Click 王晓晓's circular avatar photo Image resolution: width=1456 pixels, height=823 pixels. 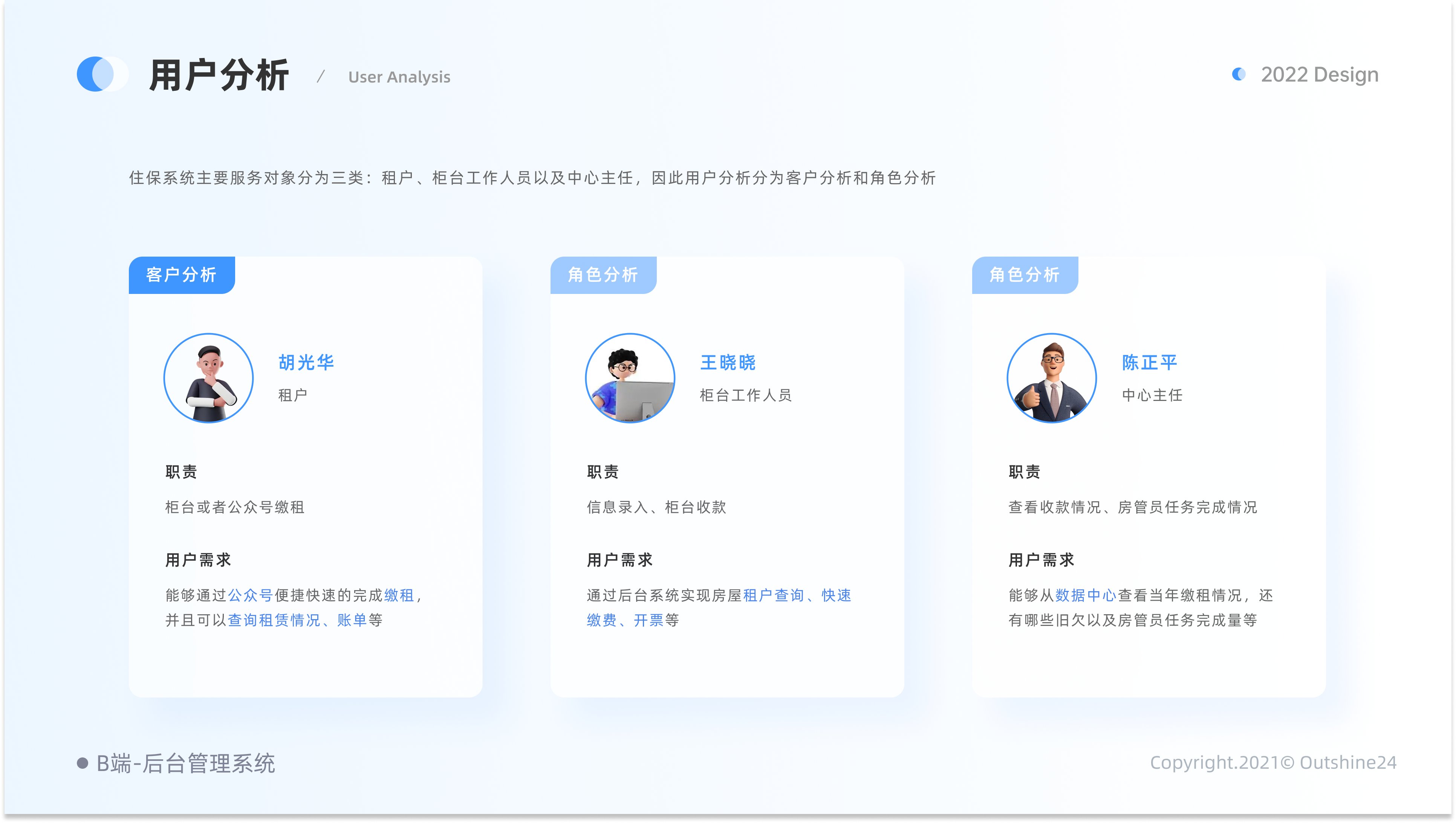pyautogui.click(x=629, y=378)
